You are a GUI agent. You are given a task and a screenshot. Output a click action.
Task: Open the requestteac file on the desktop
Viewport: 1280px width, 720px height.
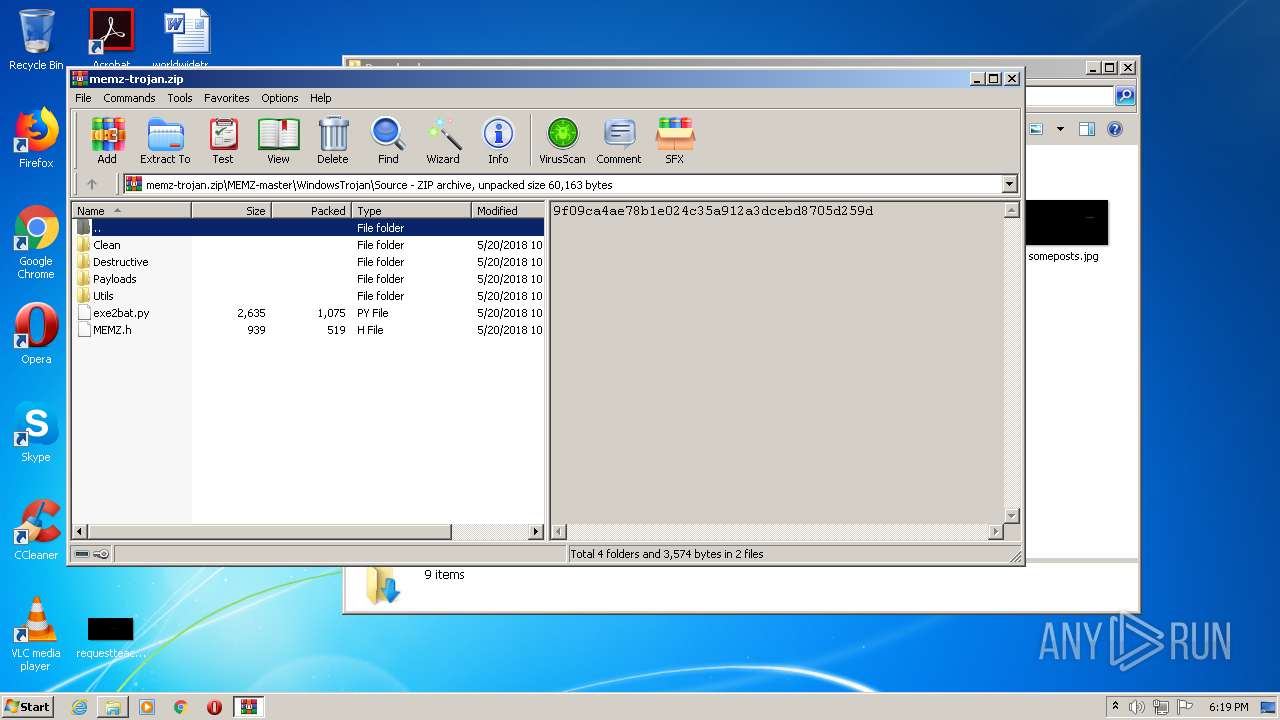pyautogui.click(x=110, y=637)
